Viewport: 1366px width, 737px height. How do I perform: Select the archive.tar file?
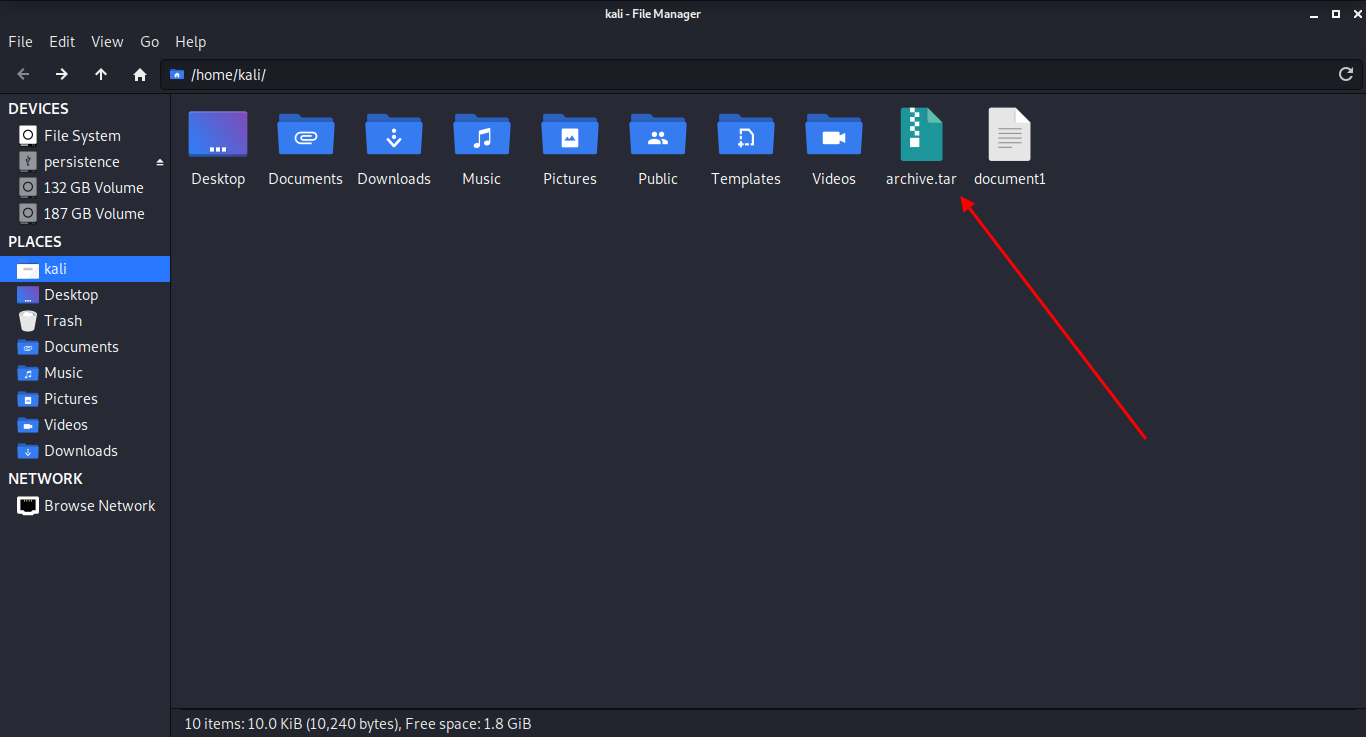[921, 137]
